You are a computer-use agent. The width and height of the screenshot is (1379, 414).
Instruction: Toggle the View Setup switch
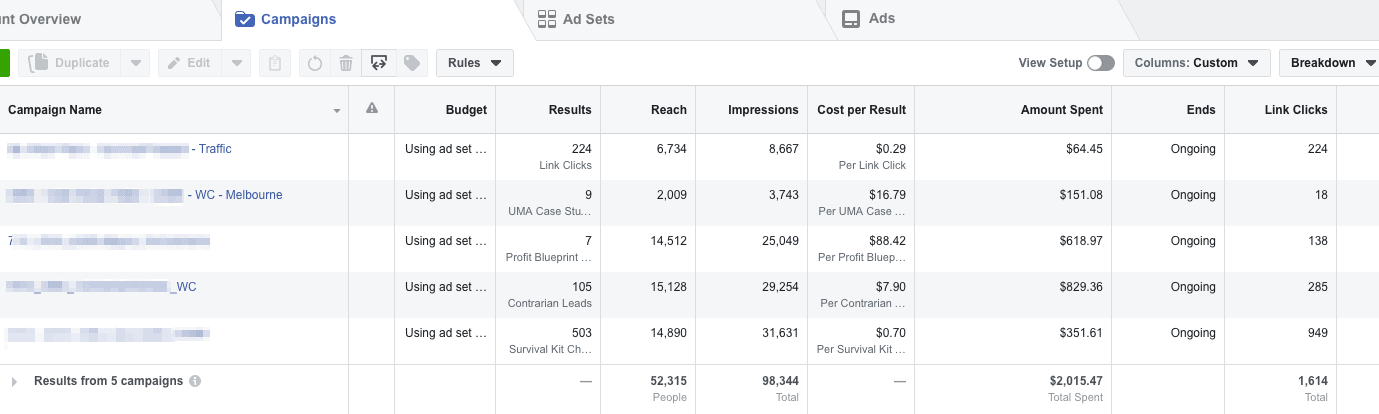1100,63
